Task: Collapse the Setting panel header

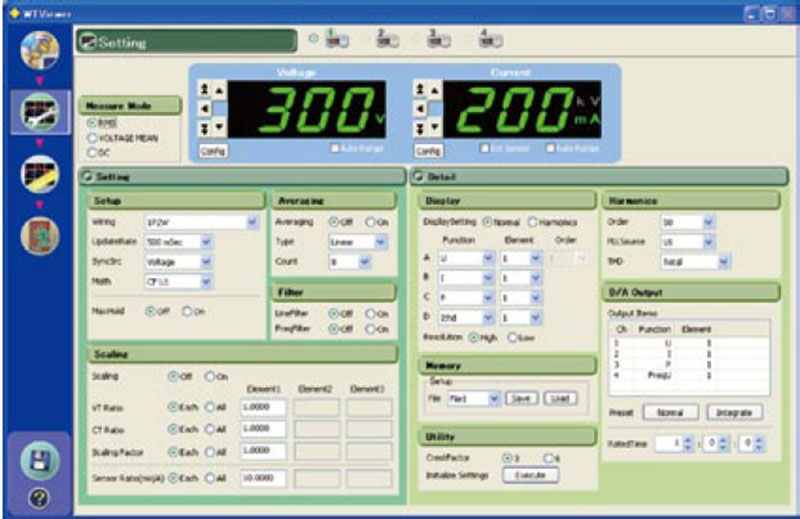Action: tap(86, 177)
